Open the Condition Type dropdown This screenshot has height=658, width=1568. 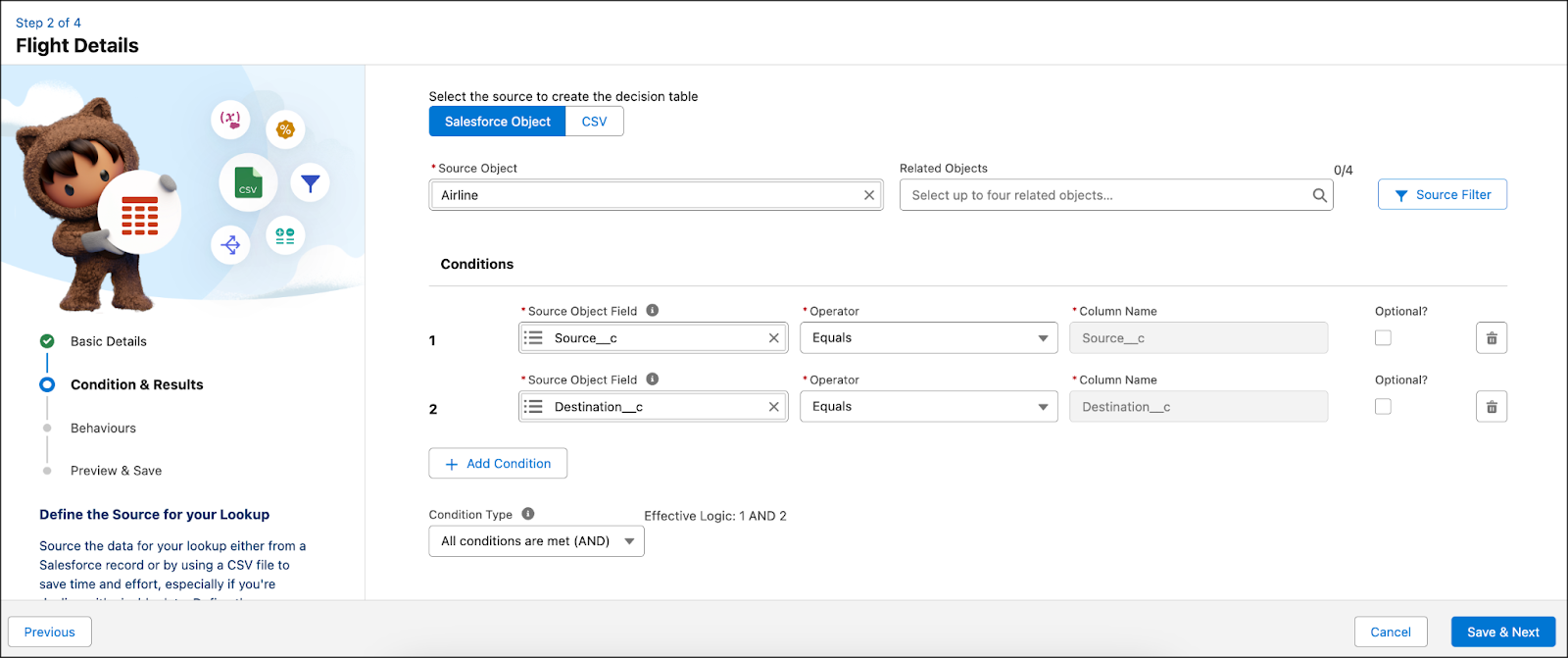[536, 541]
